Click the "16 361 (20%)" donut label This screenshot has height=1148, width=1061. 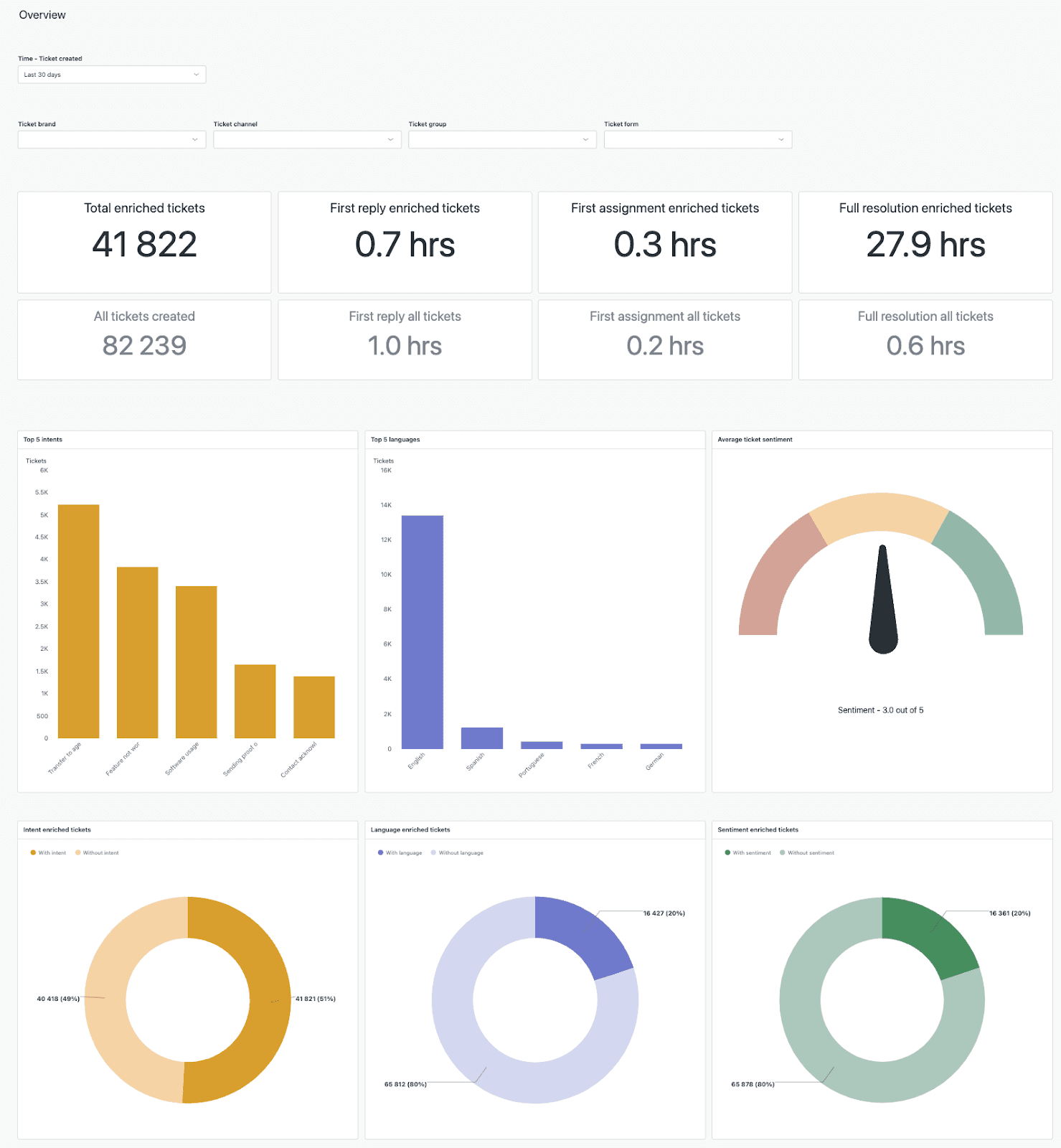point(1010,913)
